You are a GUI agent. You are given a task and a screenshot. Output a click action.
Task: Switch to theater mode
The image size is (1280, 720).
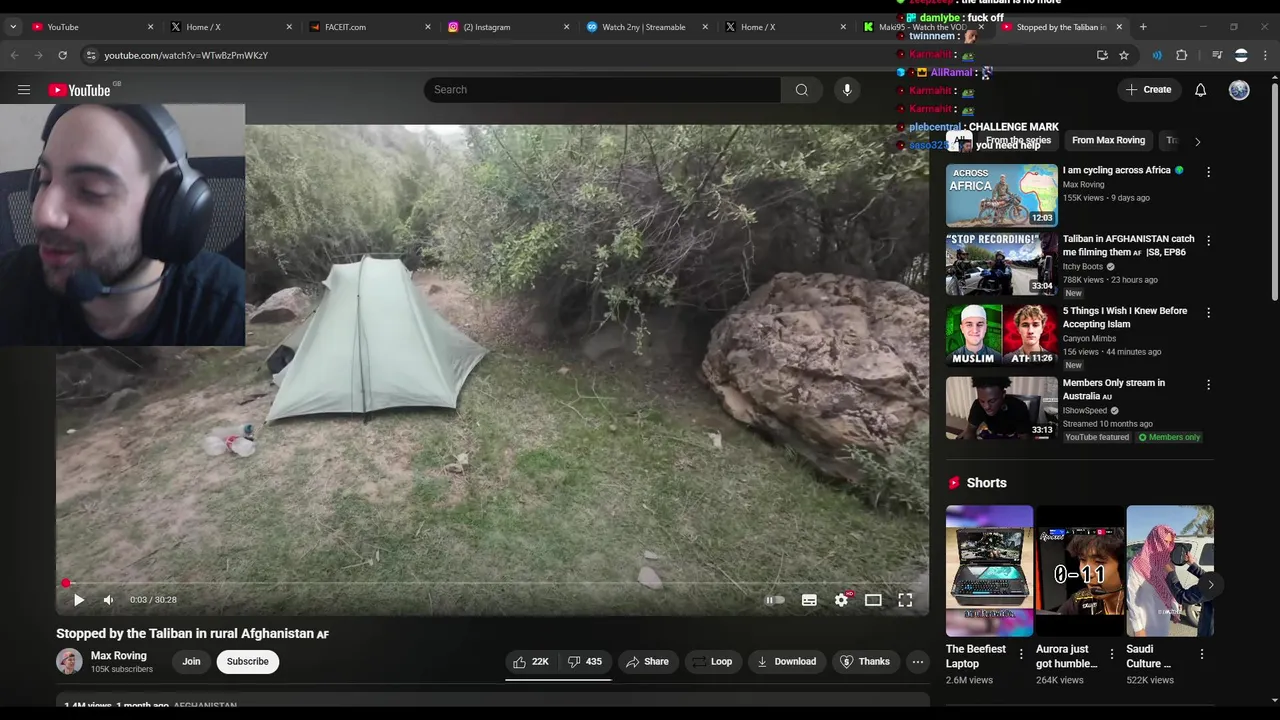point(873,600)
